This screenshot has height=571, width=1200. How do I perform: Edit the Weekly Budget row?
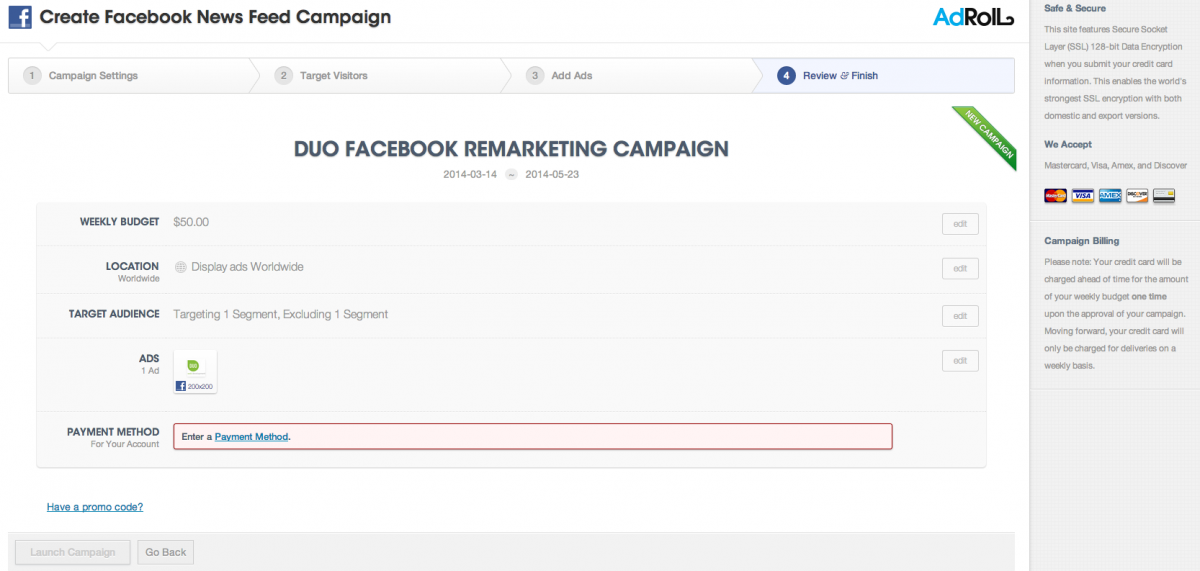(x=960, y=224)
